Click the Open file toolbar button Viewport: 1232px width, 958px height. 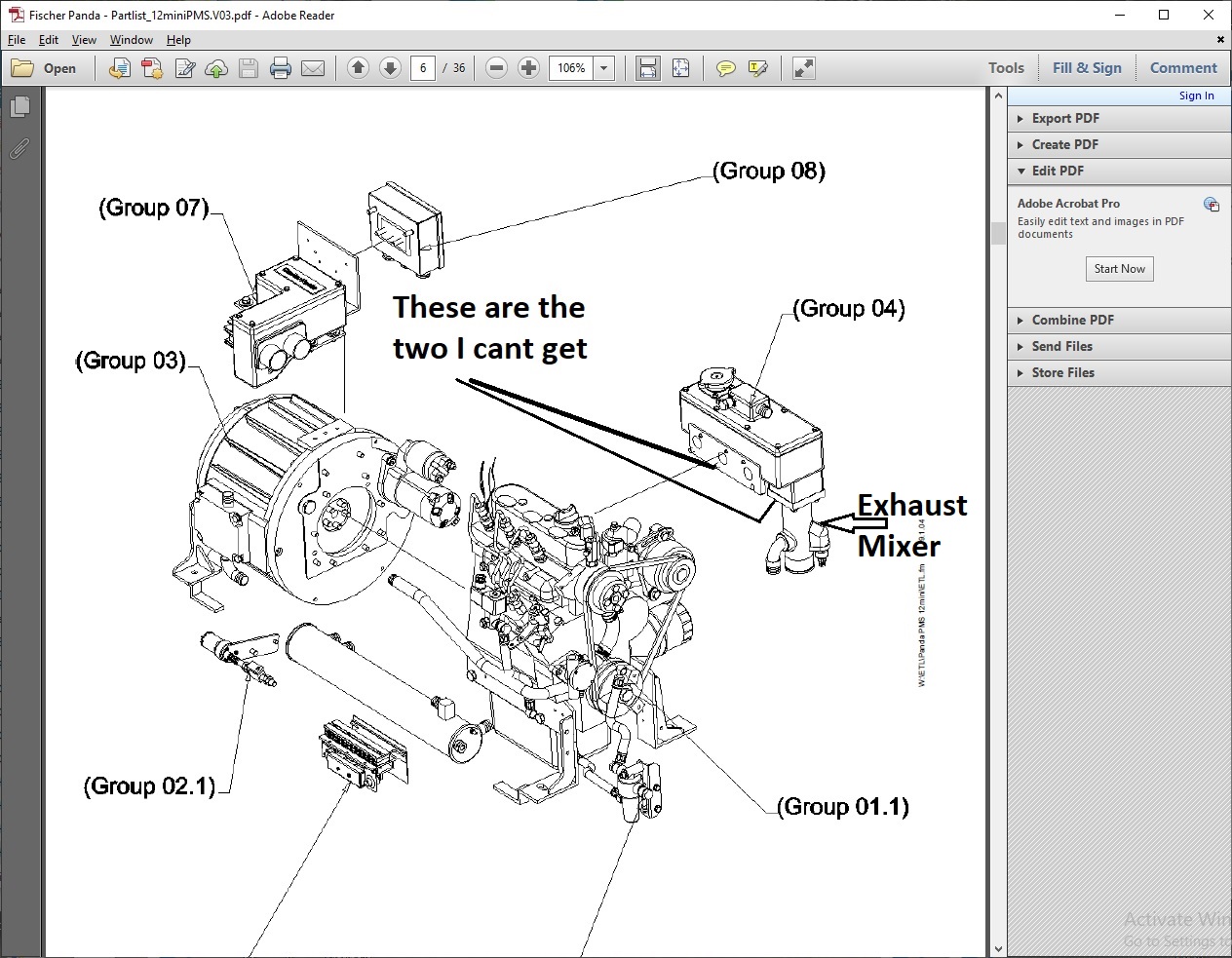click(x=44, y=68)
